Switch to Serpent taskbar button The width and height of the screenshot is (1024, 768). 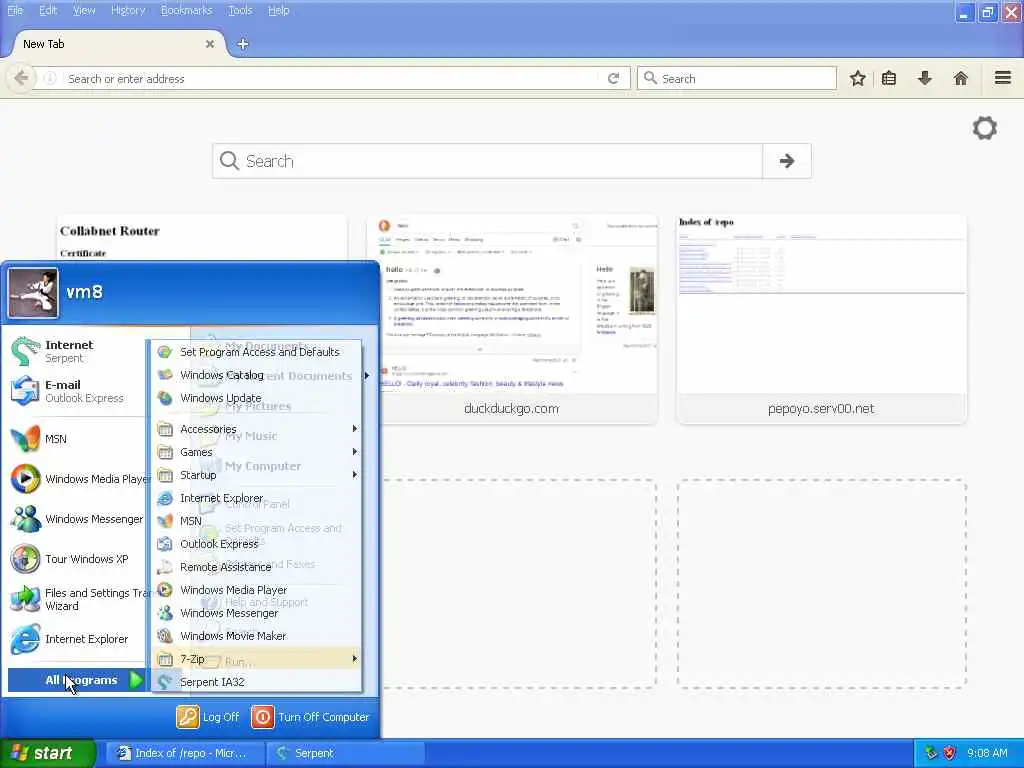[346, 753]
